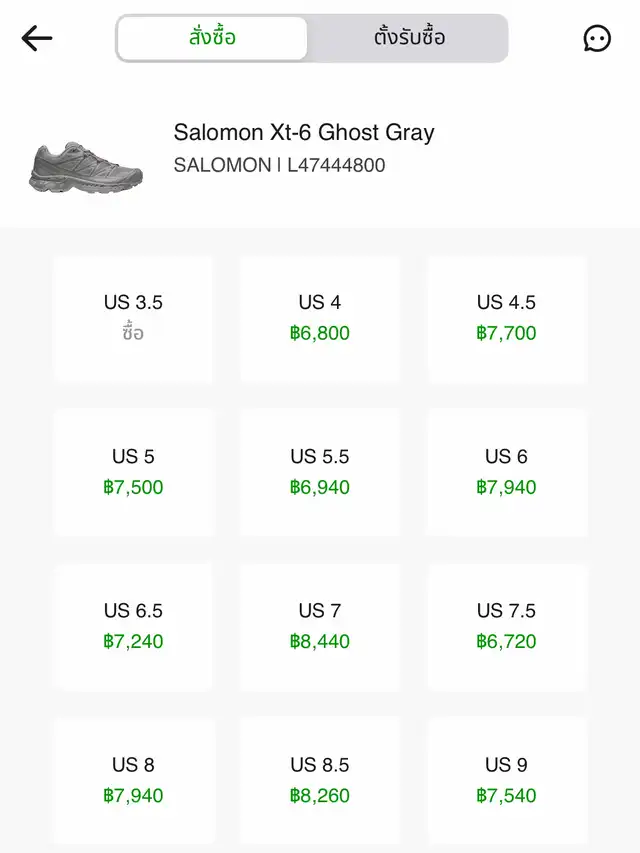Select size US 3.5
Viewport: 640px width, 853px height.
133,318
